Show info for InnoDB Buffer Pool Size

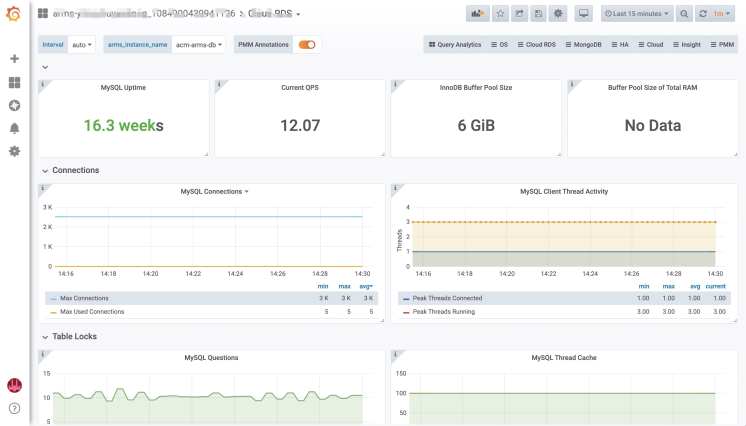[x=395, y=84]
